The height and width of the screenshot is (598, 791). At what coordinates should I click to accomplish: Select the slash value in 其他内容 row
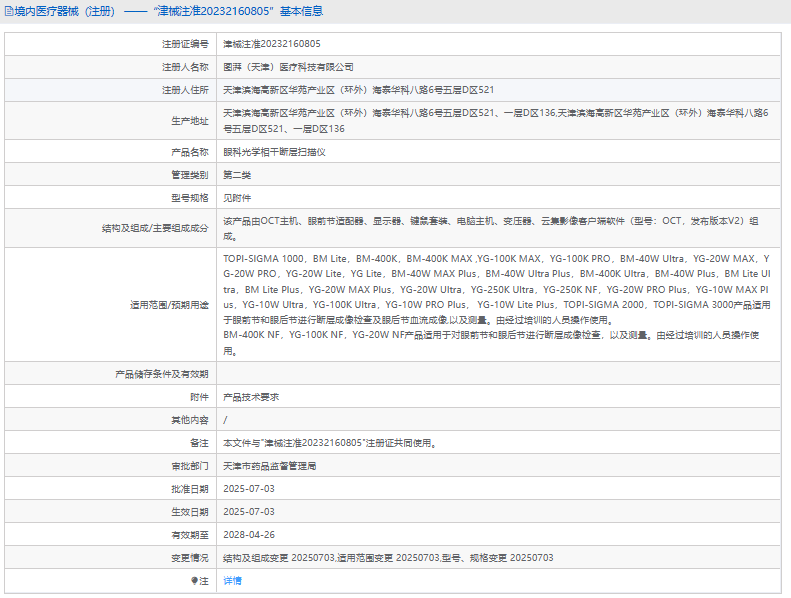coord(225,420)
